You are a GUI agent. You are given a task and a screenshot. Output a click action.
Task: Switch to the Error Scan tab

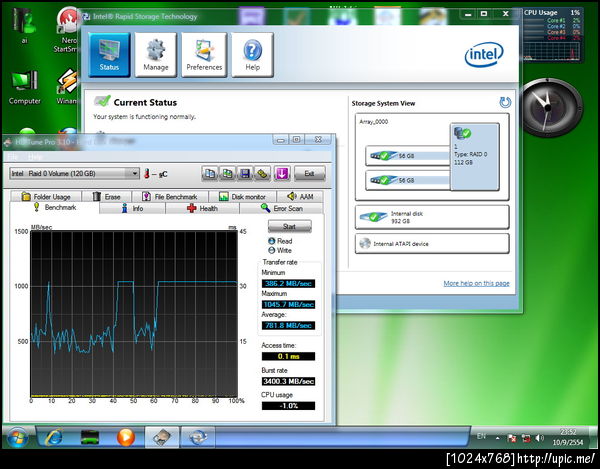pos(282,208)
